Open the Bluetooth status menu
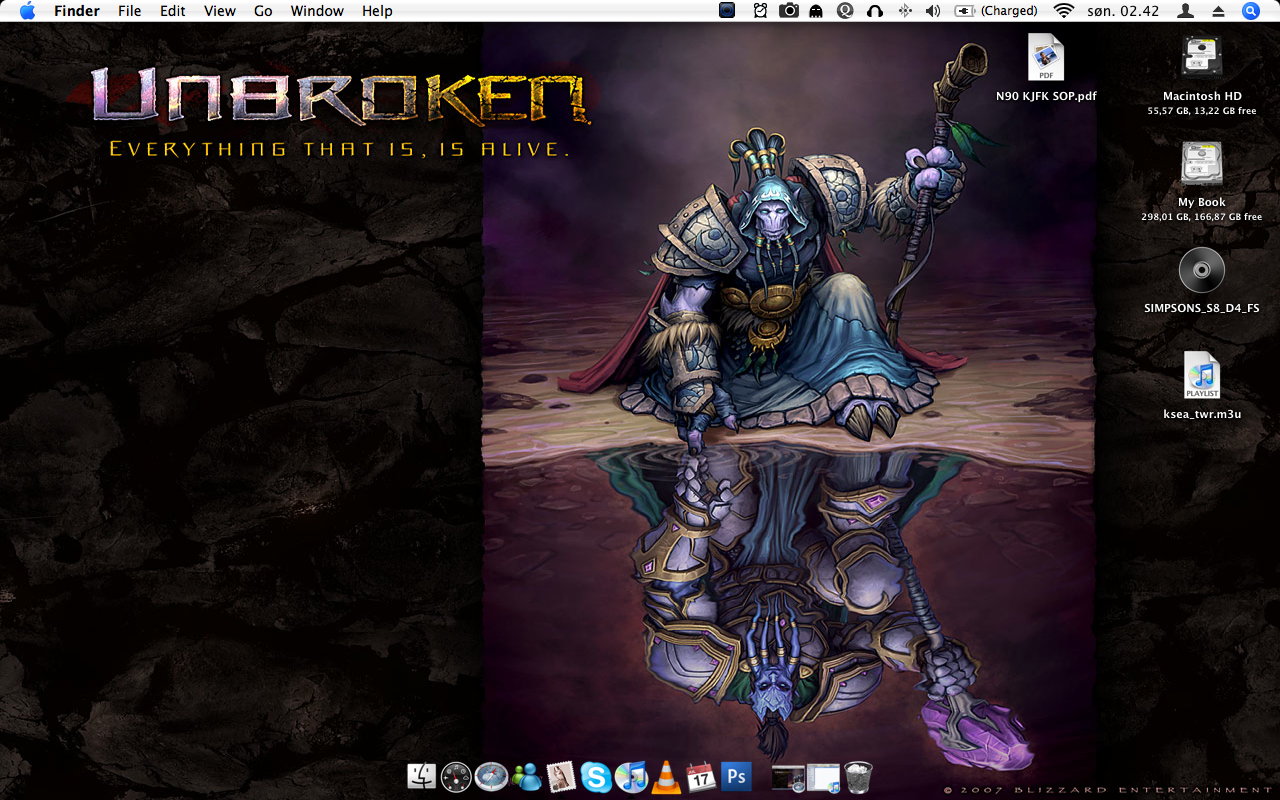 click(x=905, y=11)
